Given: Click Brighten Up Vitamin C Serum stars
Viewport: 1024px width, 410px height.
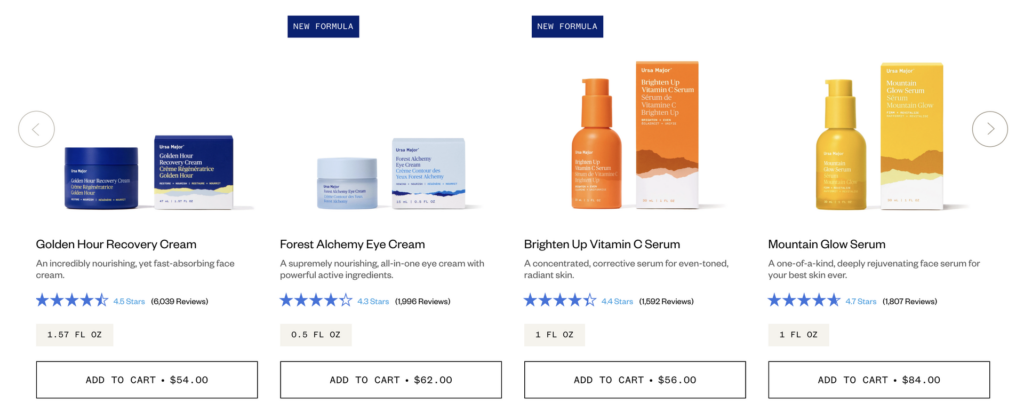Looking at the screenshot, I should pyautogui.click(x=560, y=301).
